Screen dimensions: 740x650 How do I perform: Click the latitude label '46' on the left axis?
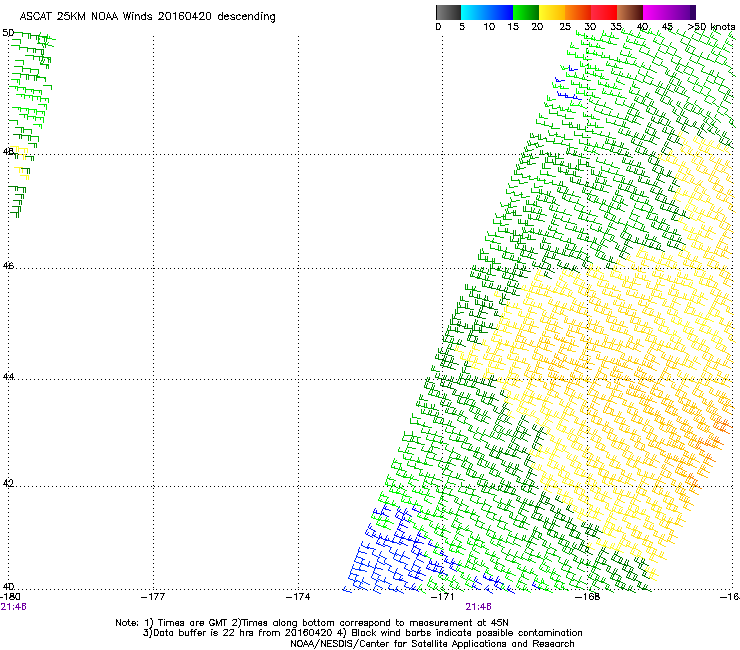pyautogui.click(x=8, y=266)
